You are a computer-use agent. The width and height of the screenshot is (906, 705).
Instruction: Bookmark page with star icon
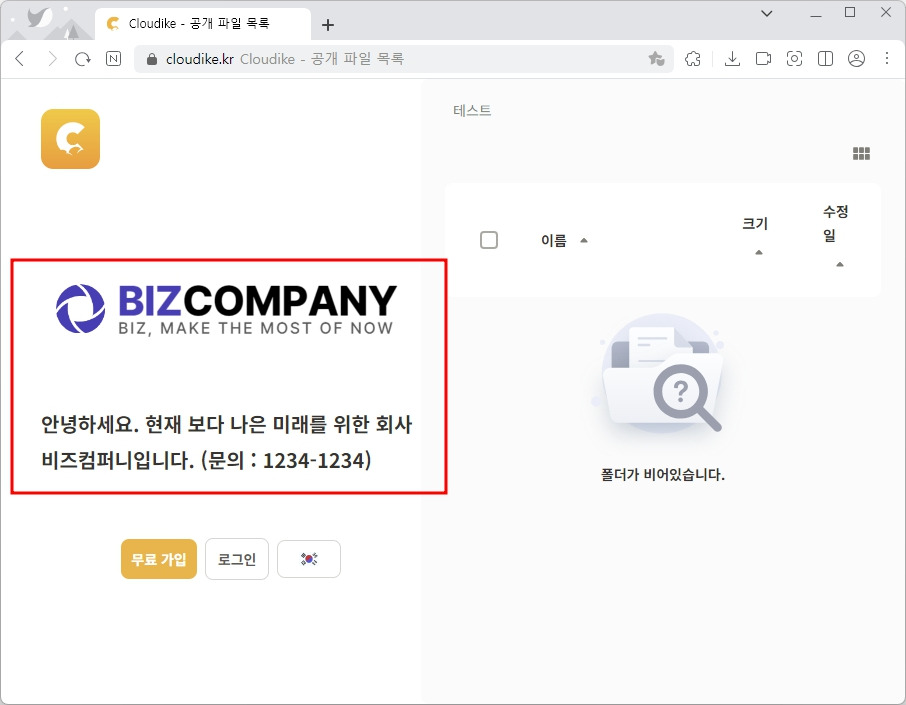656,58
